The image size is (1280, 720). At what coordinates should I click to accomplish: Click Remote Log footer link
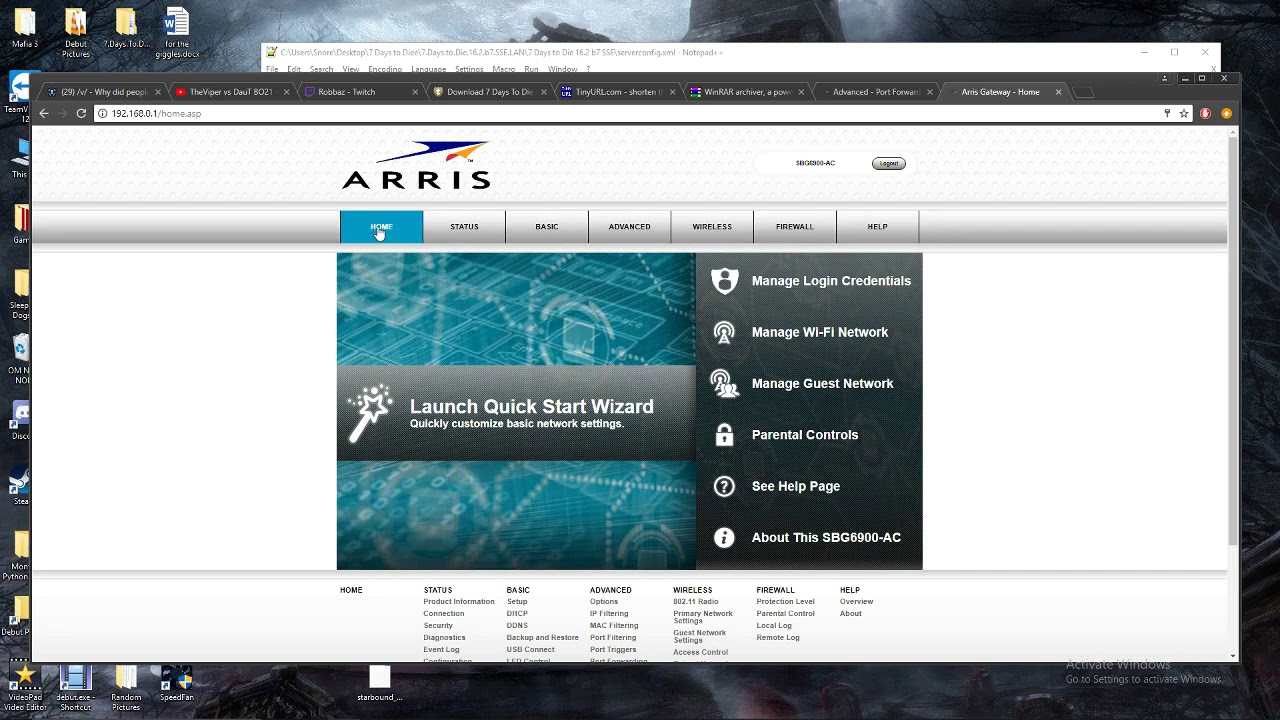(x=778, y=638)
